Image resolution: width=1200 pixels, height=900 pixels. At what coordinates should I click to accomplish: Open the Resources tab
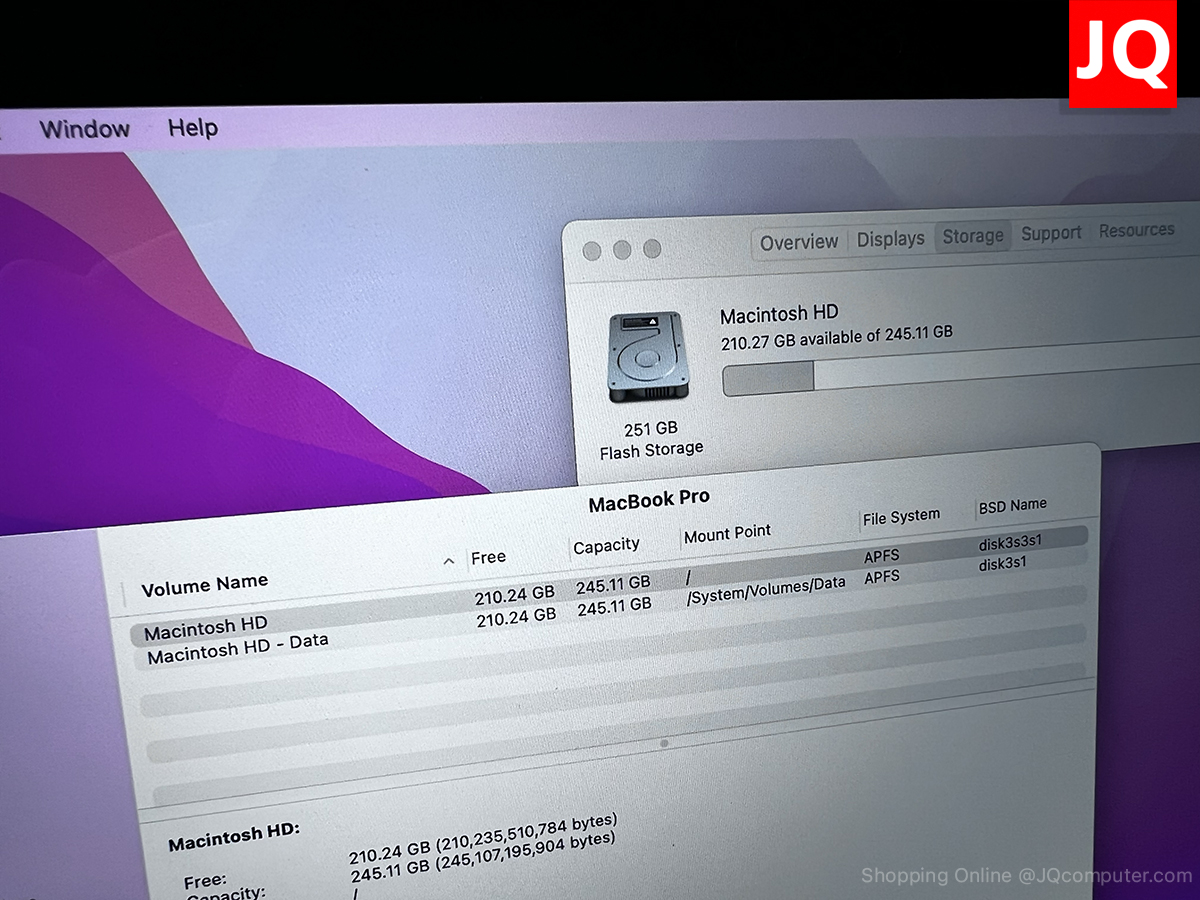tap(1136, 230)
